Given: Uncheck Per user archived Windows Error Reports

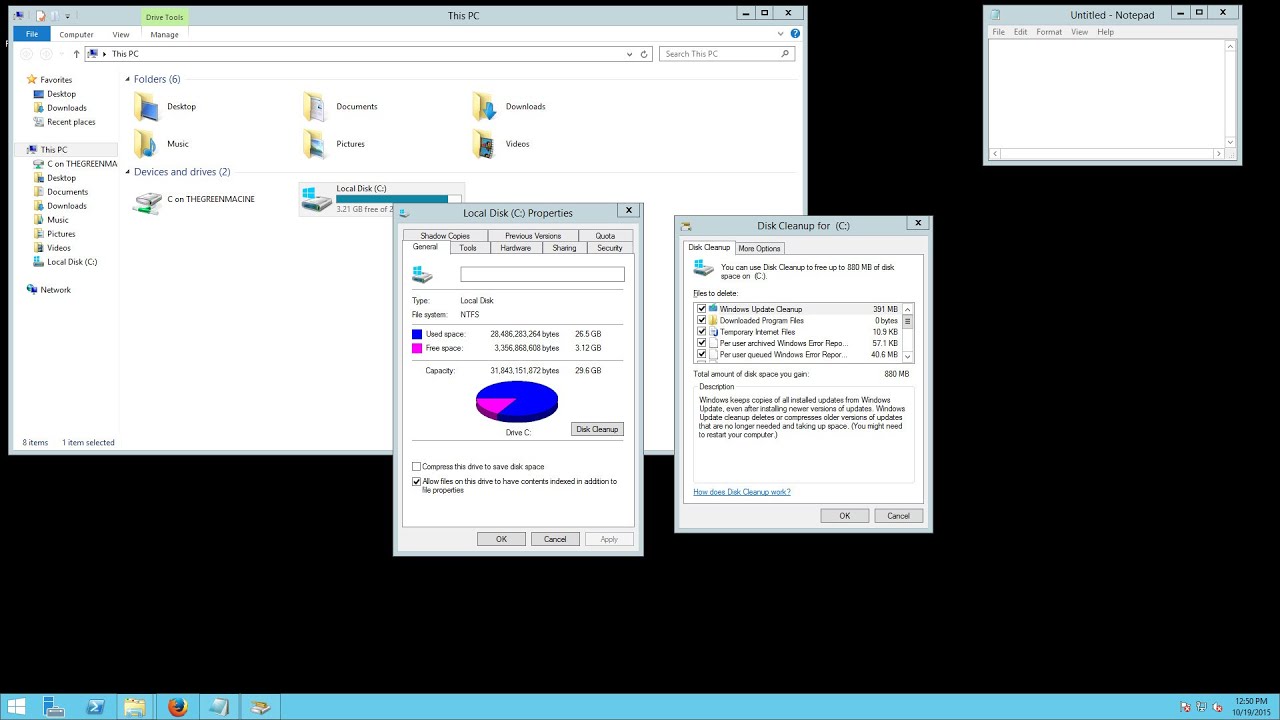Looking at the screenshot, I should coord(701,343).
